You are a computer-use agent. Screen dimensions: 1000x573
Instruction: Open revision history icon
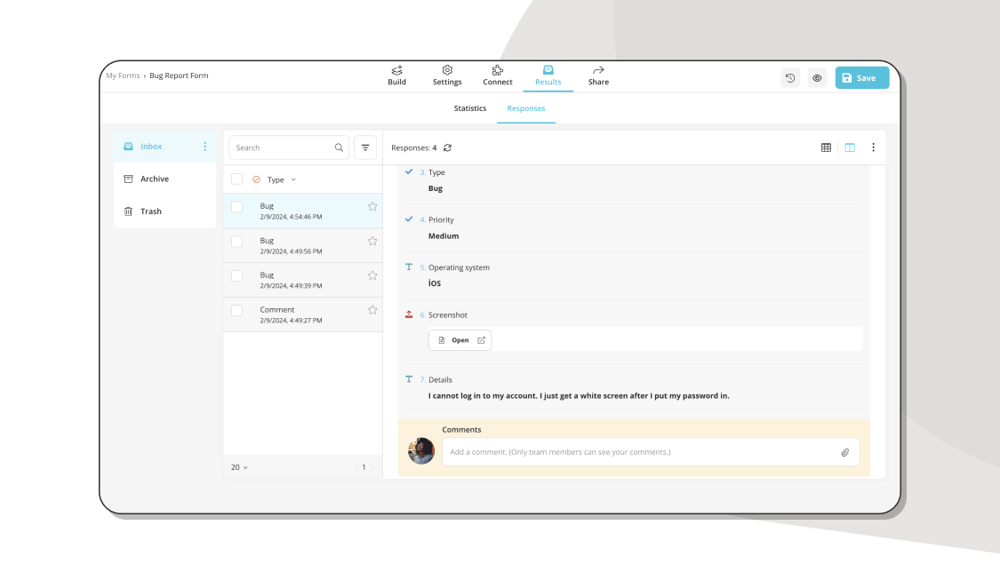pyautogui.click(x=790, y=78)
